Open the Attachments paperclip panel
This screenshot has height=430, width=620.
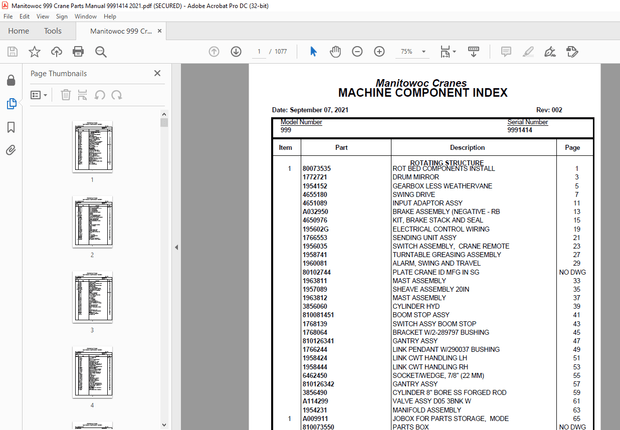pyautogui.click(x=11, y=150)
